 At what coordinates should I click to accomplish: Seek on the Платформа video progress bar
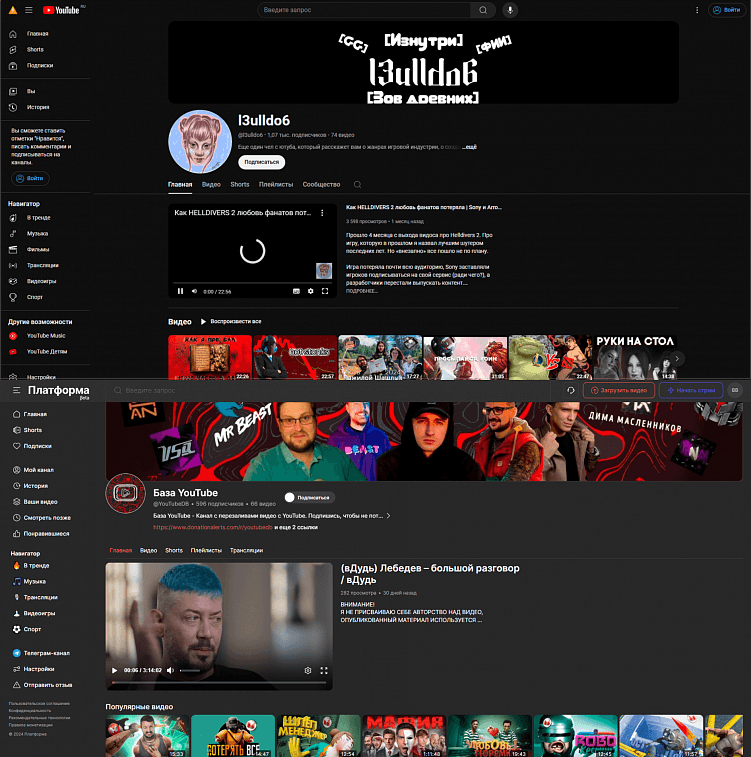pyautogui.click(x=219, y=682)
